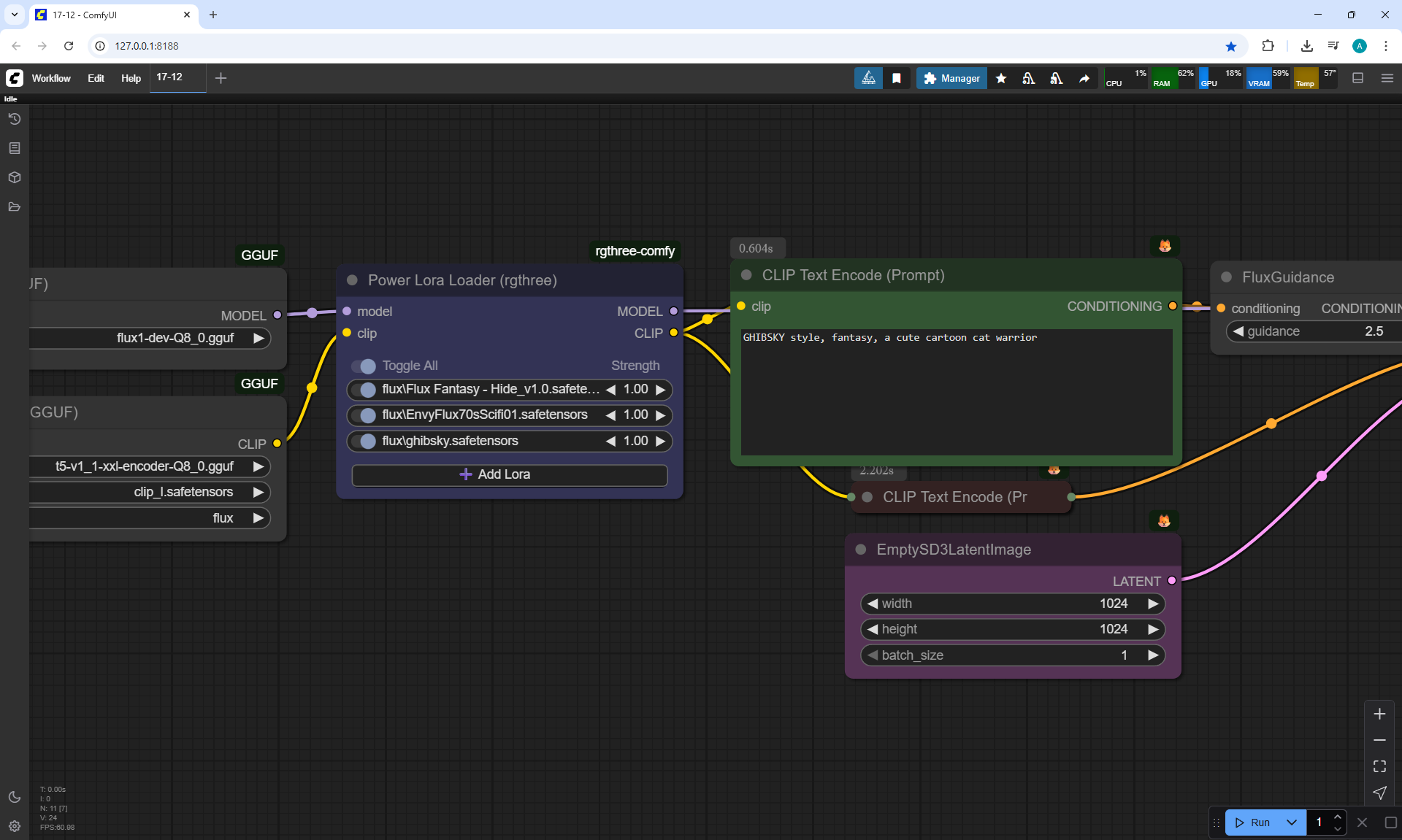Screen dimensions: 1402x840
Task: Open the node library sidebar icon
Action: 15,148
